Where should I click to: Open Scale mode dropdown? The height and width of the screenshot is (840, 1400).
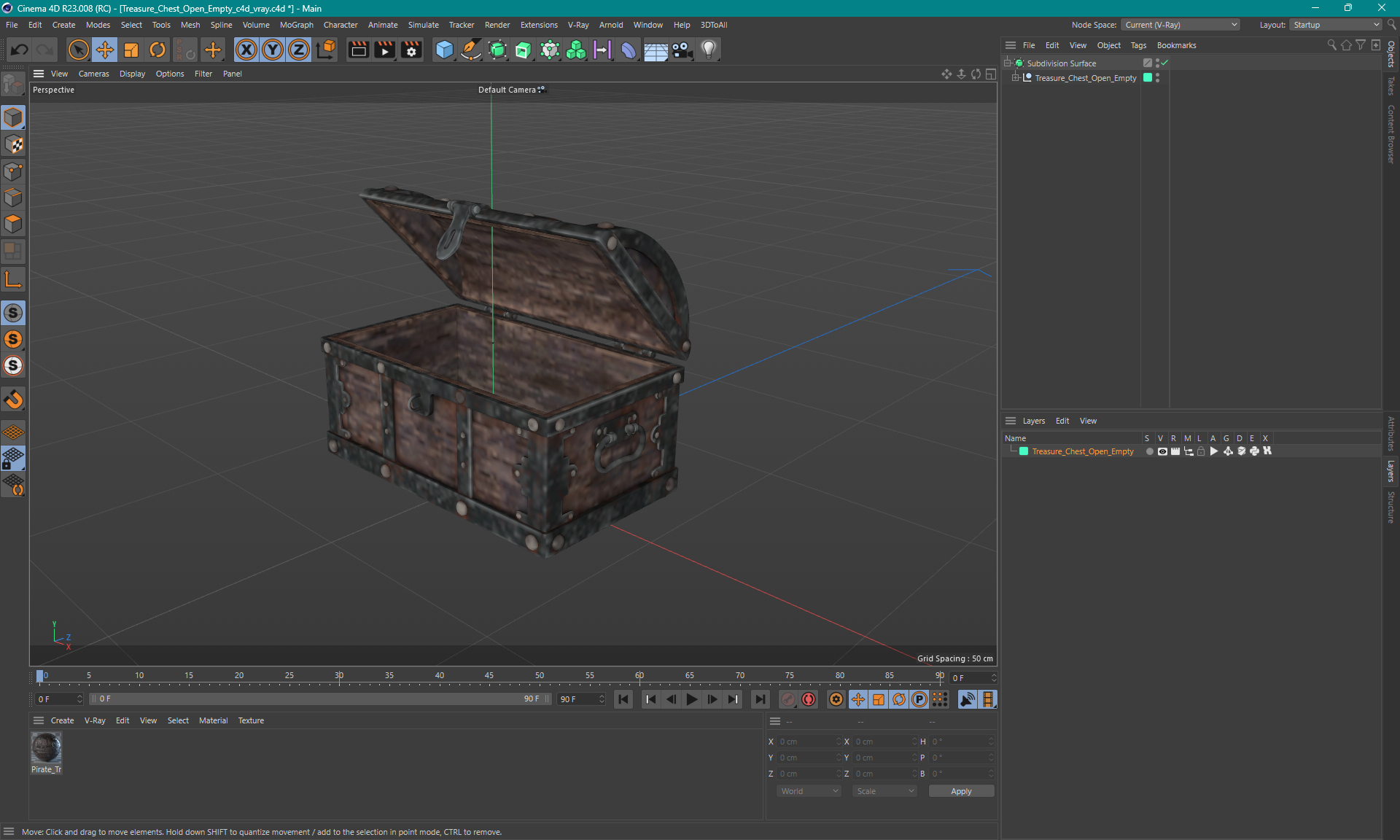[x=884, y=791]
